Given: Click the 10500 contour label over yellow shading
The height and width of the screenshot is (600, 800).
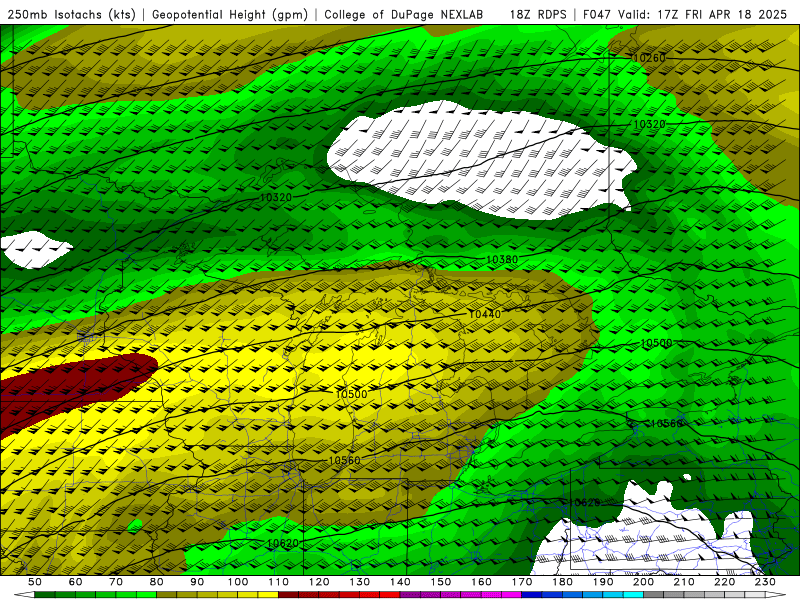Looking at the screenshot, I should tap(352, 394).
